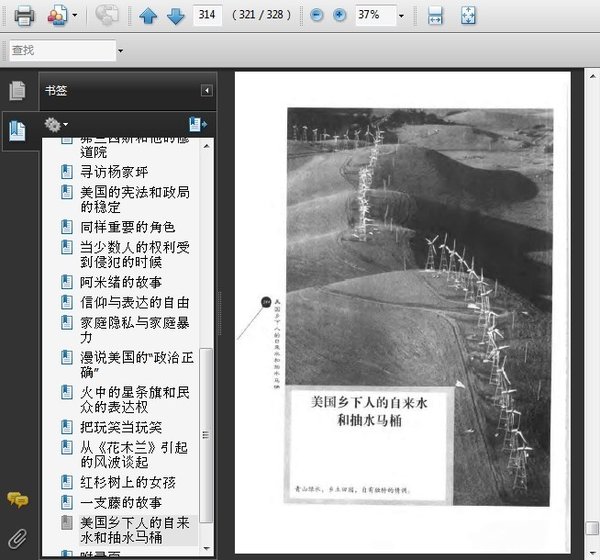Click the page number input field
This screenshot has width=600, height=560.
[x=207, y=15]
